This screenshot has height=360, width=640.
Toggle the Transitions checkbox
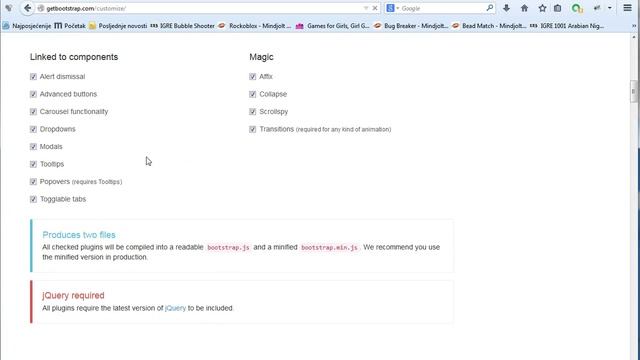253,129
